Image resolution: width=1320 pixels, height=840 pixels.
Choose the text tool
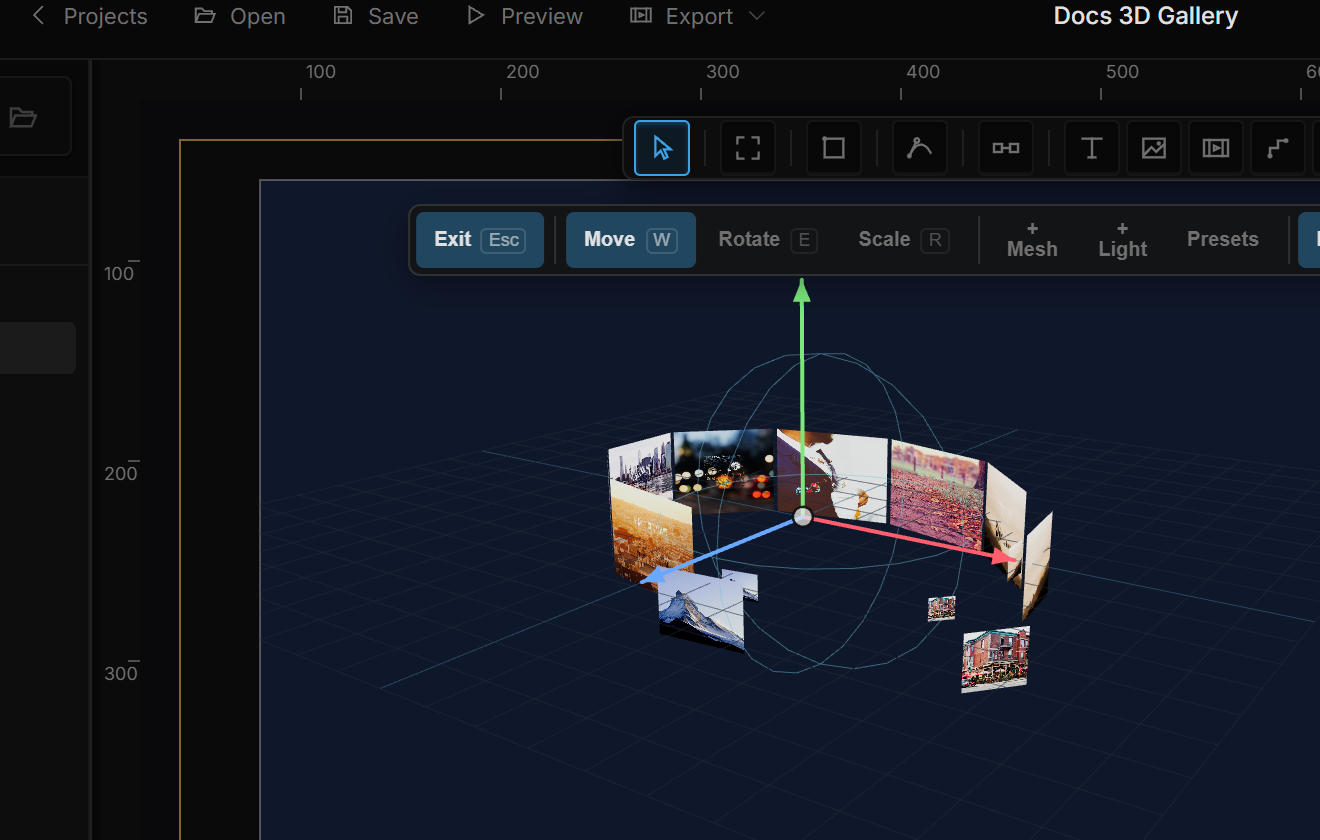(1092, 148)
